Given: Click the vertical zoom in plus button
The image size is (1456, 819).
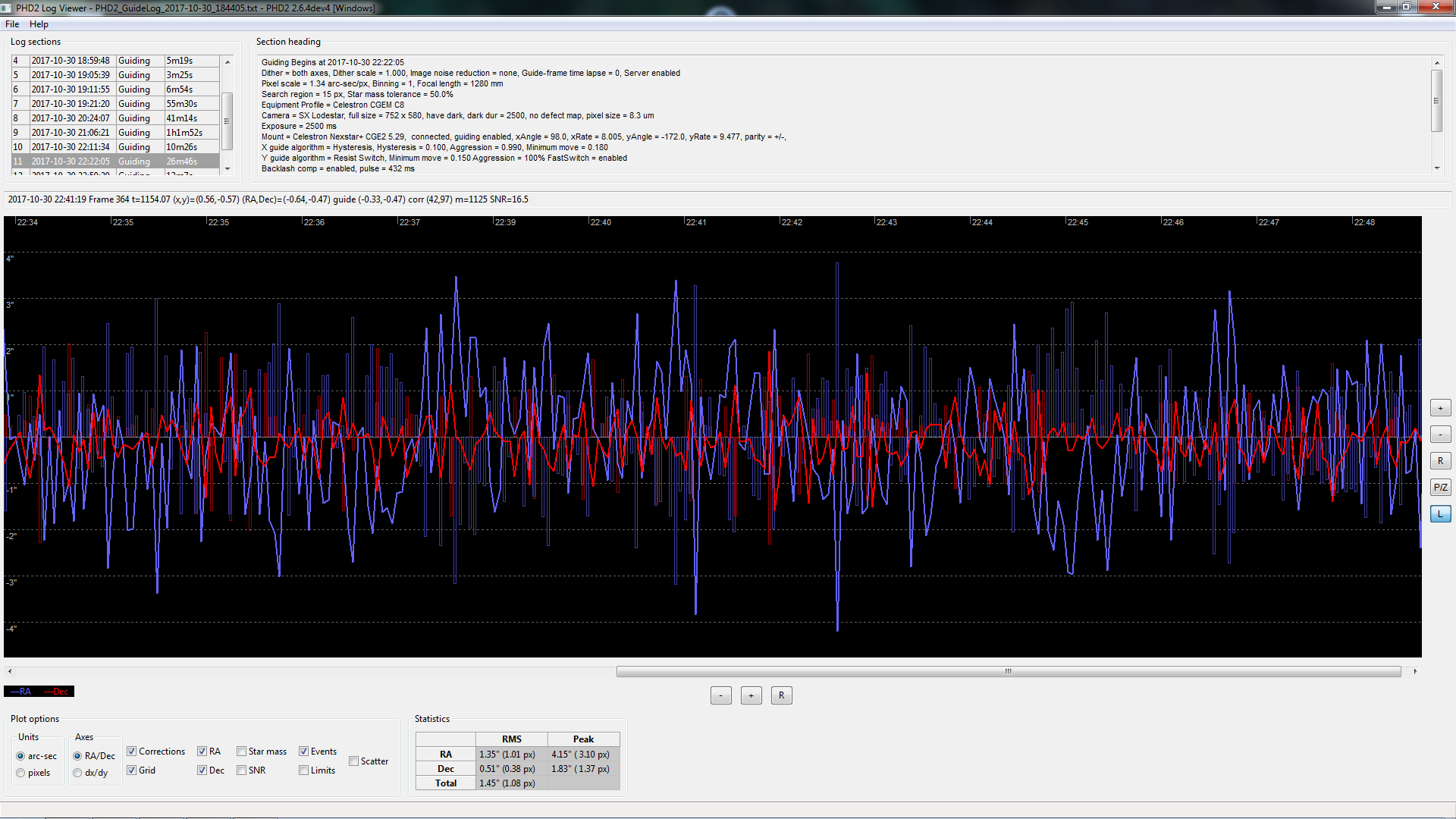Looking at the screenshot, I should coord(1440,408).
